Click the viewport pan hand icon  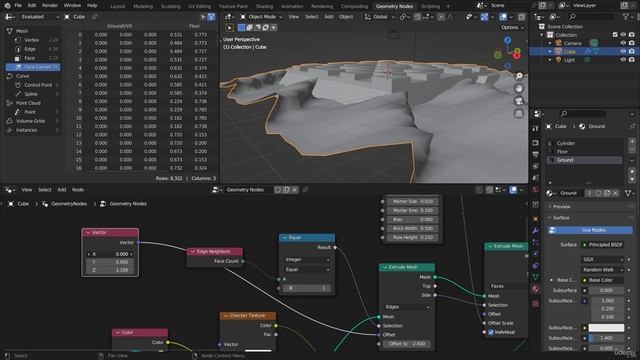point(519,88)
